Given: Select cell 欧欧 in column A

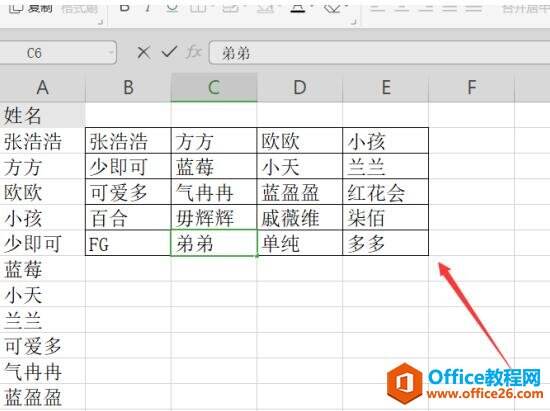Looking at the screenshot, I should pos(42,192).
